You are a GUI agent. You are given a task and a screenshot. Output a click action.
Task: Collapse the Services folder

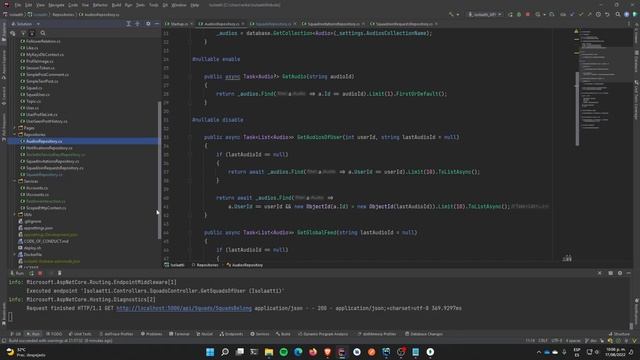click(x=15, y=181)
